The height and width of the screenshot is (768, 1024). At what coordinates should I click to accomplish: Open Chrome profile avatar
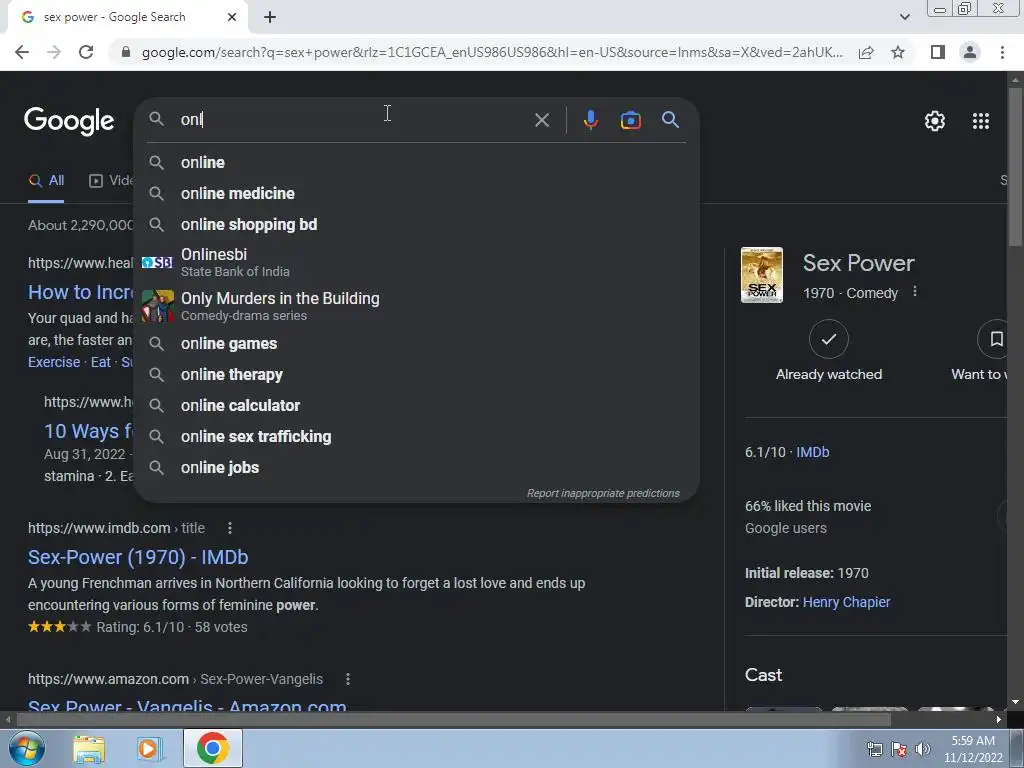tap(970, 52)
